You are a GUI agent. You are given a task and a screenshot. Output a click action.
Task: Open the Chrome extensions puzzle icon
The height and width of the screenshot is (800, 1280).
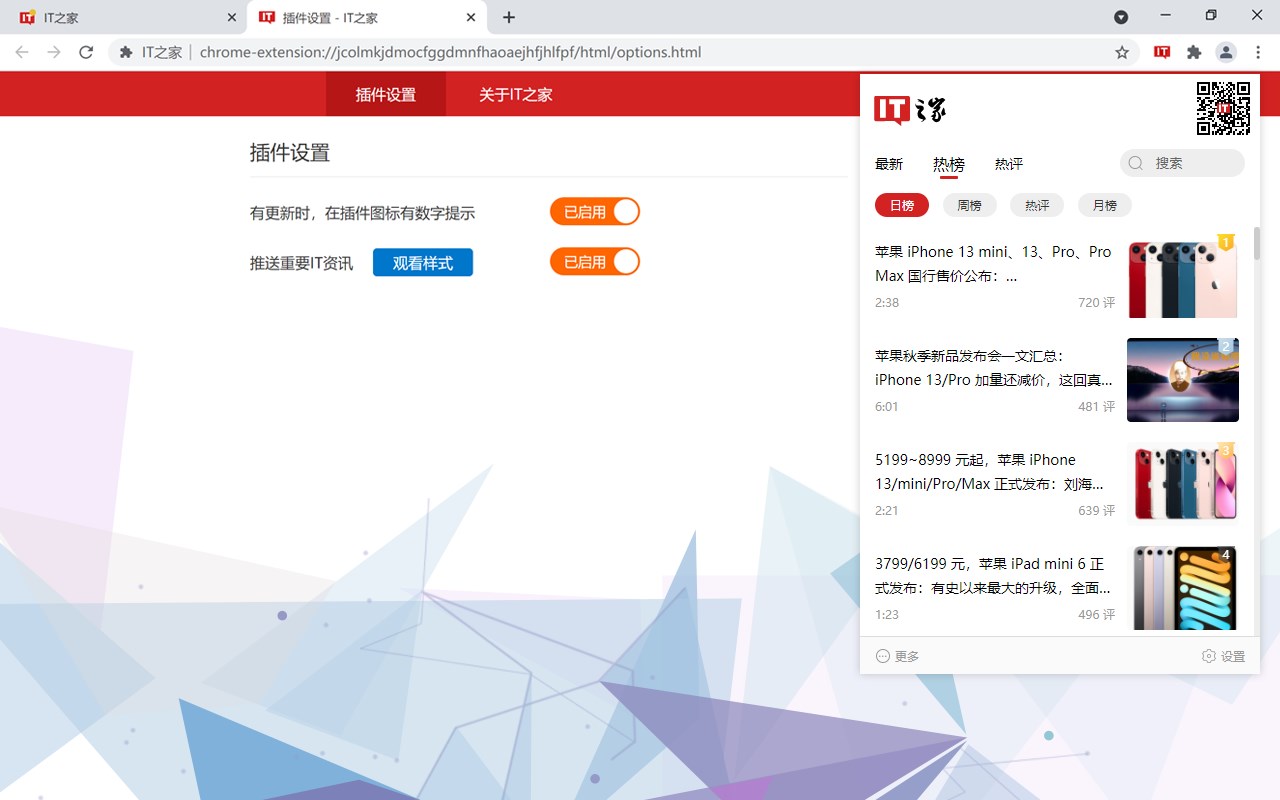coord(1194,52)
